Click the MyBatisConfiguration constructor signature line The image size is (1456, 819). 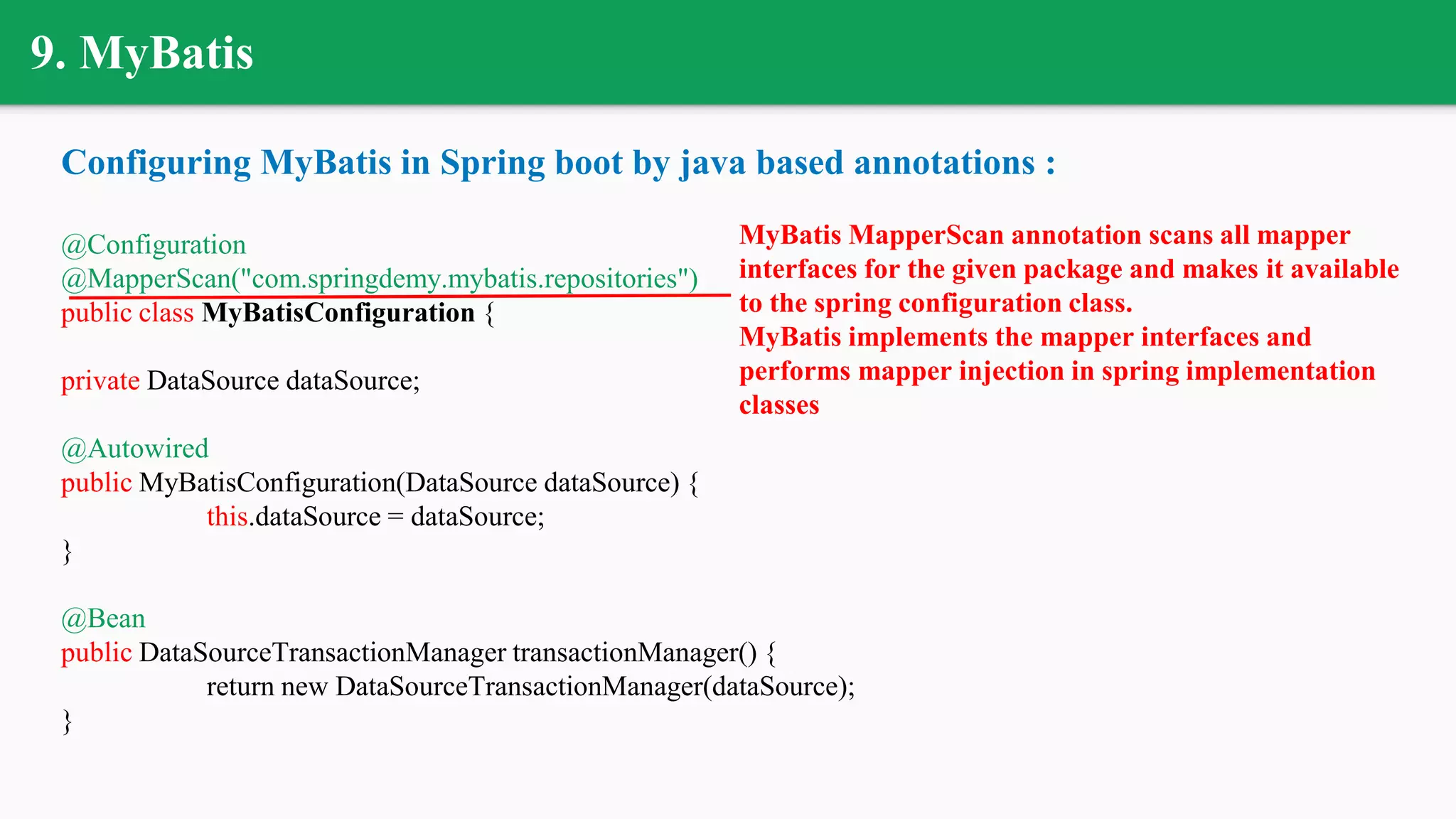[380, 483]
